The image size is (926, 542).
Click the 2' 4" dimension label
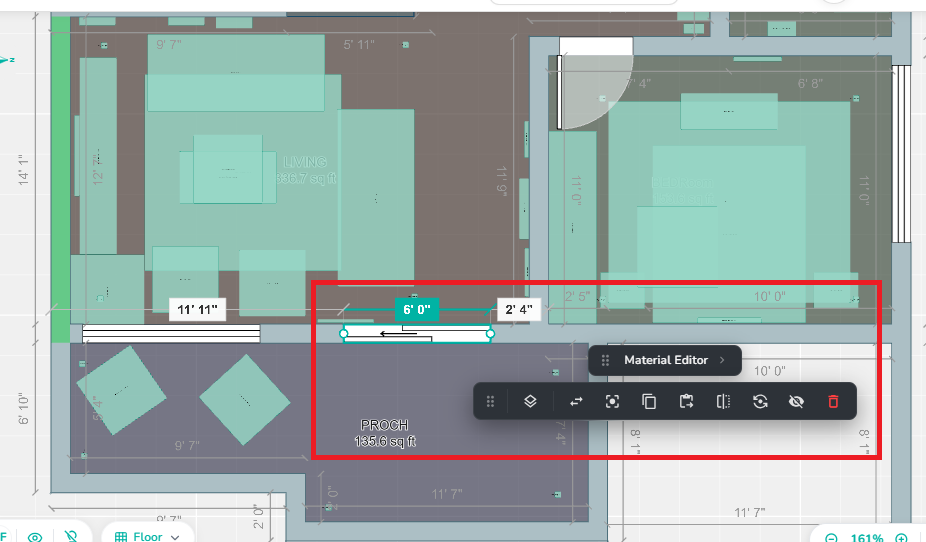[519, 309]
